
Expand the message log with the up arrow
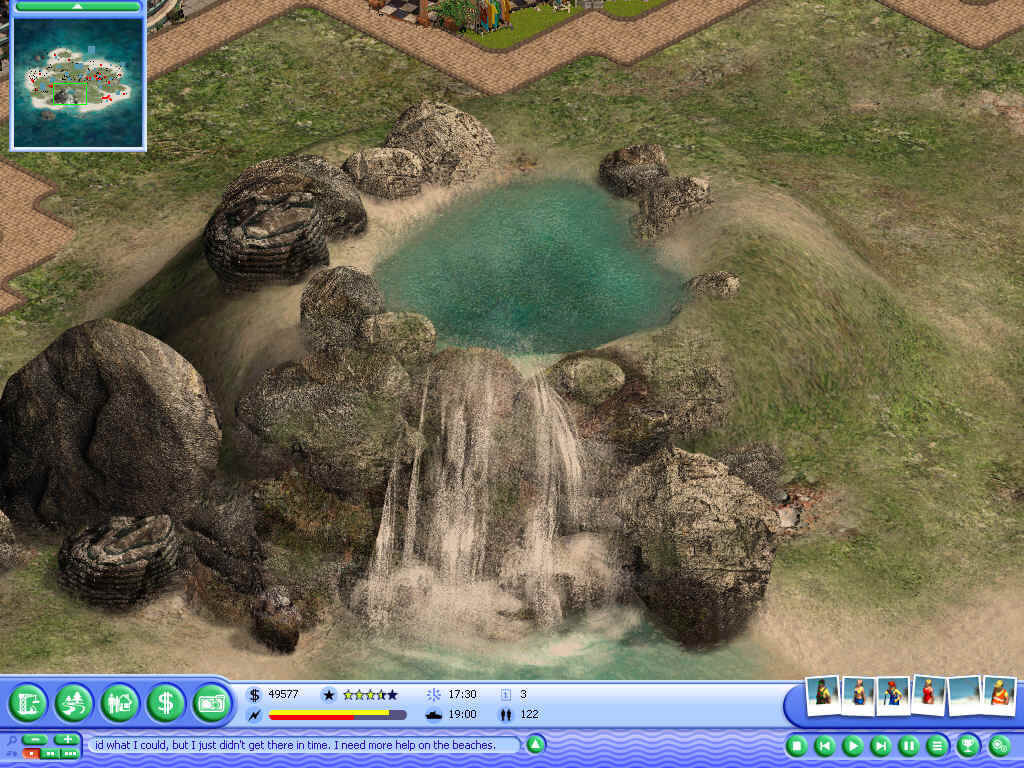click(x=536, y=744)
